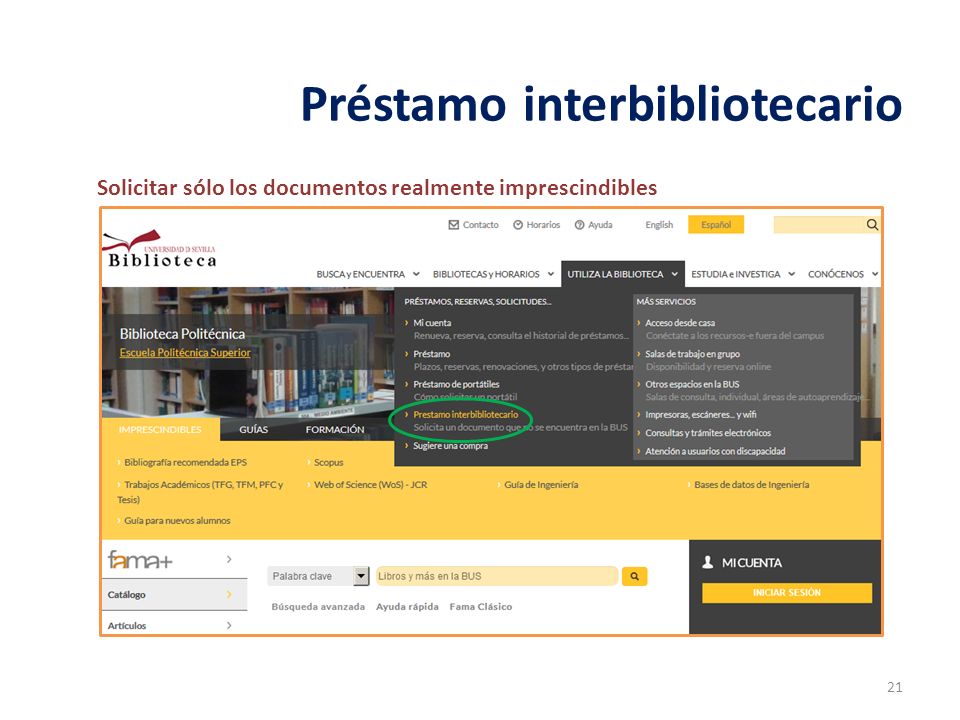Open Bibliografía recomendada EPS link

click(186, 462)
